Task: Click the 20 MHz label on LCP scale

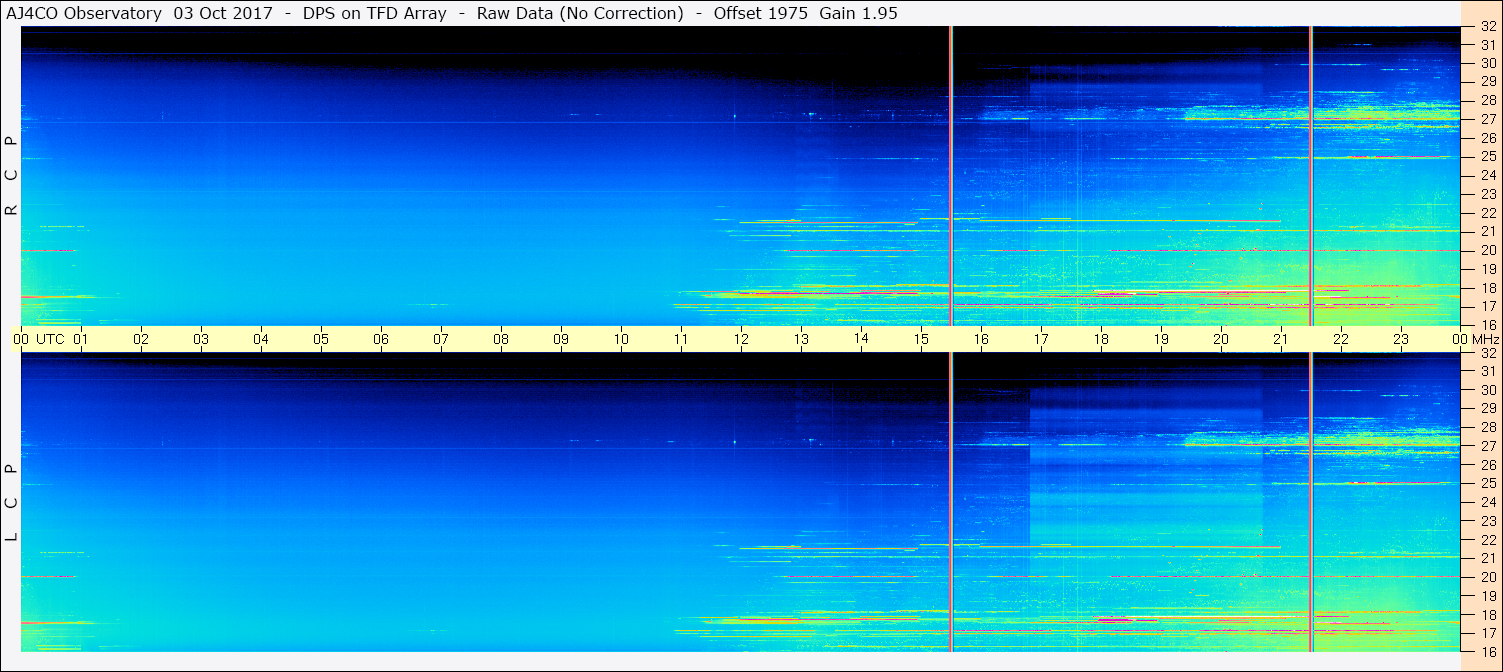Action: point(1487,577)
